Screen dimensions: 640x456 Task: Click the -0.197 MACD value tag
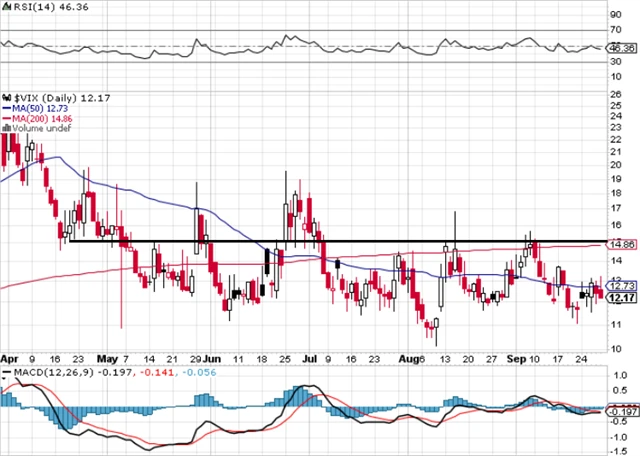pos(622,412)
